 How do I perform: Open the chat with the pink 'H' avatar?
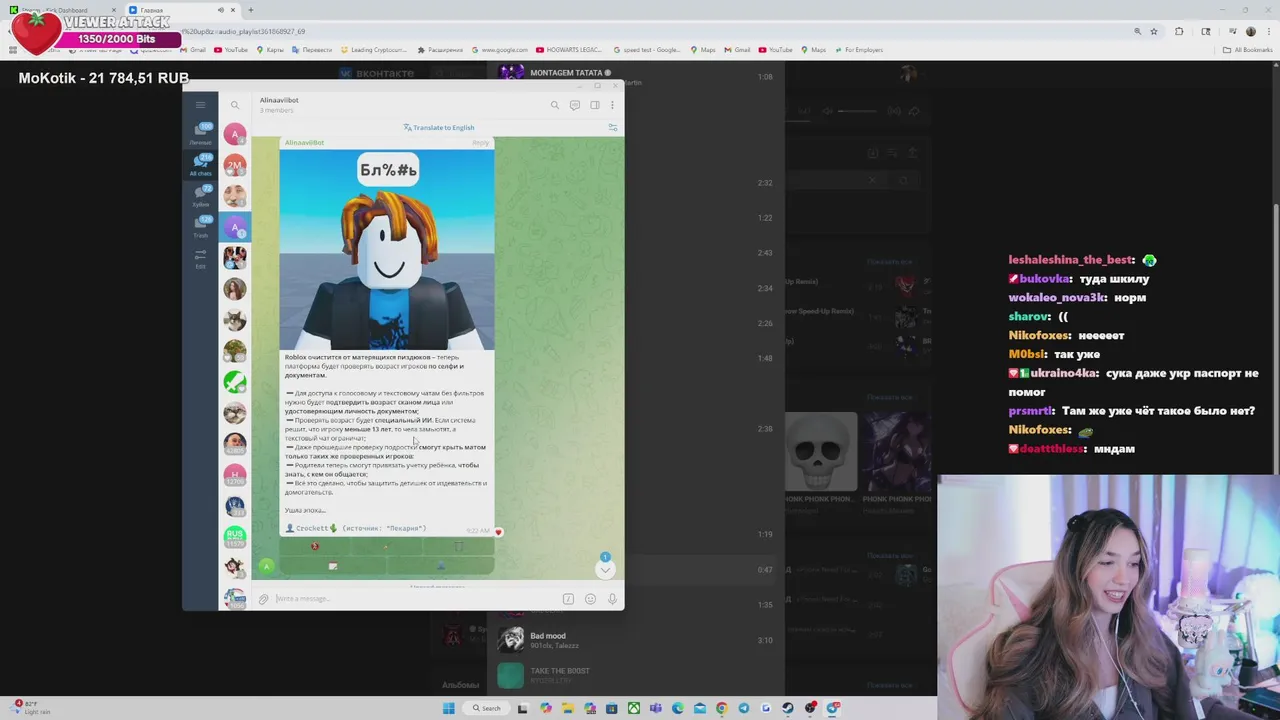(235, 475)
